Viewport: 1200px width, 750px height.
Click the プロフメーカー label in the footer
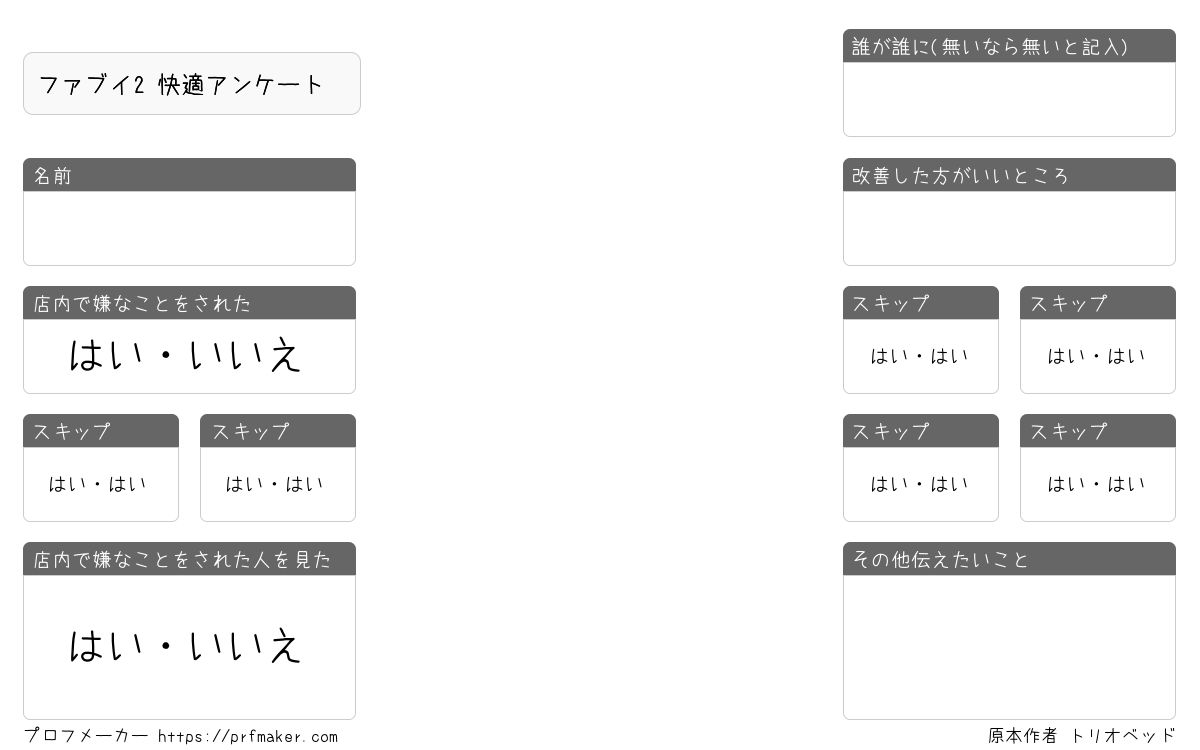pos(86,736)
